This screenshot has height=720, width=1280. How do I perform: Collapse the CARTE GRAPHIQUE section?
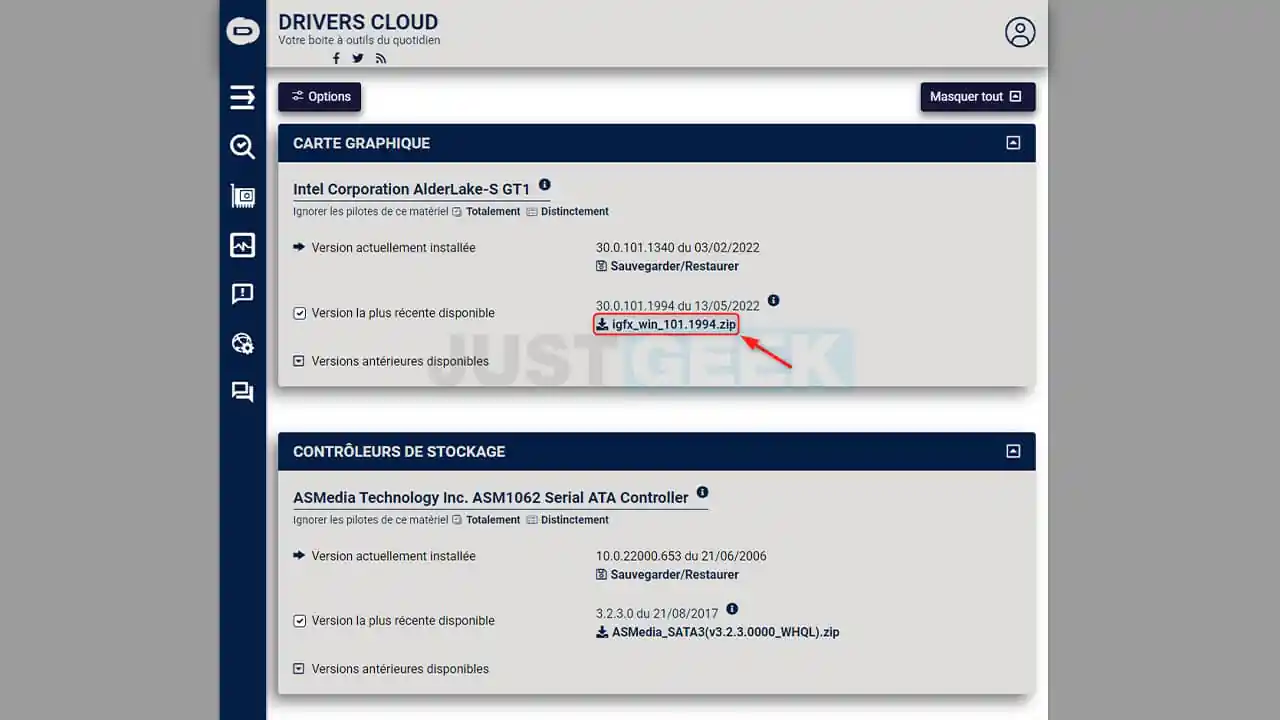pyautogui.click(x=1013, y=143)
